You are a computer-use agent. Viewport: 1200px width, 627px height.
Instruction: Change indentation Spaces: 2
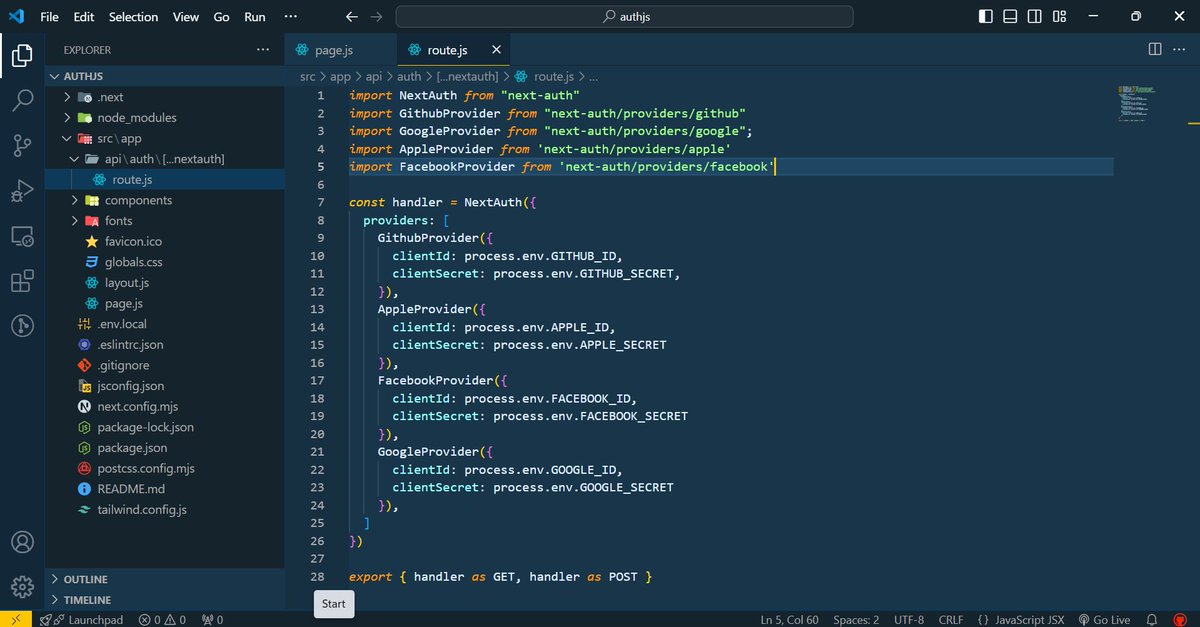856,619
